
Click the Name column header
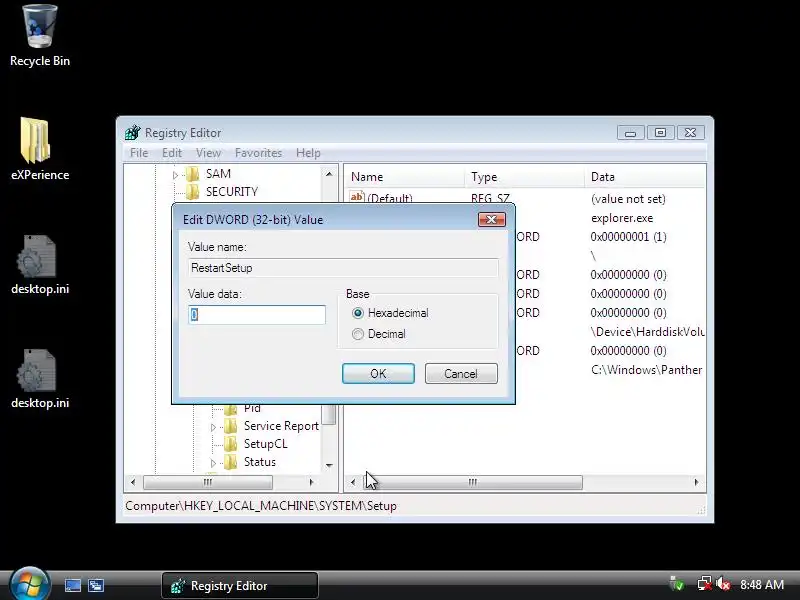pos(405,177)
